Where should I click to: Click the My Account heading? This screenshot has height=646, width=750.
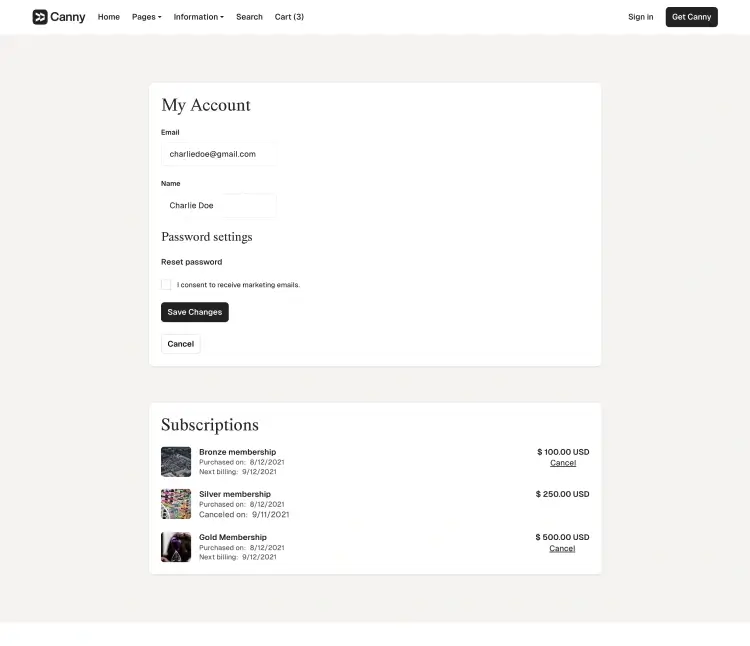(206, 105)
